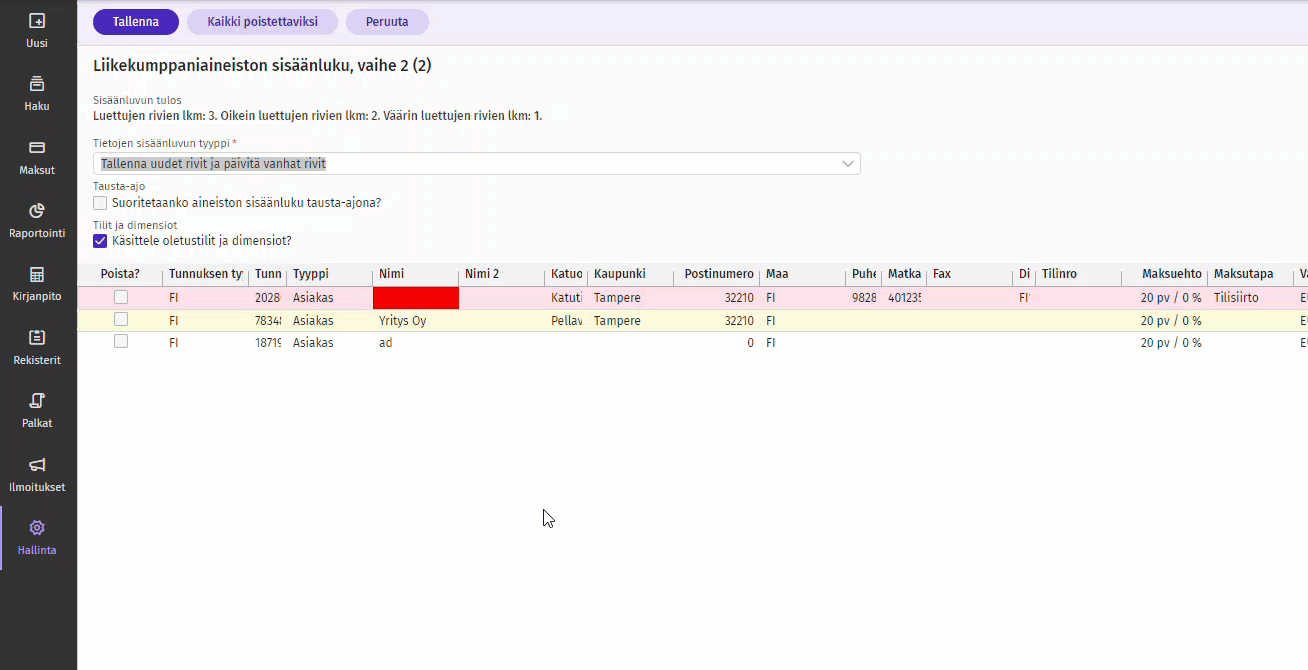
Task: Select the Kirjanpito calculator icon
Action: pyautogui.click(x=37, y=274)
